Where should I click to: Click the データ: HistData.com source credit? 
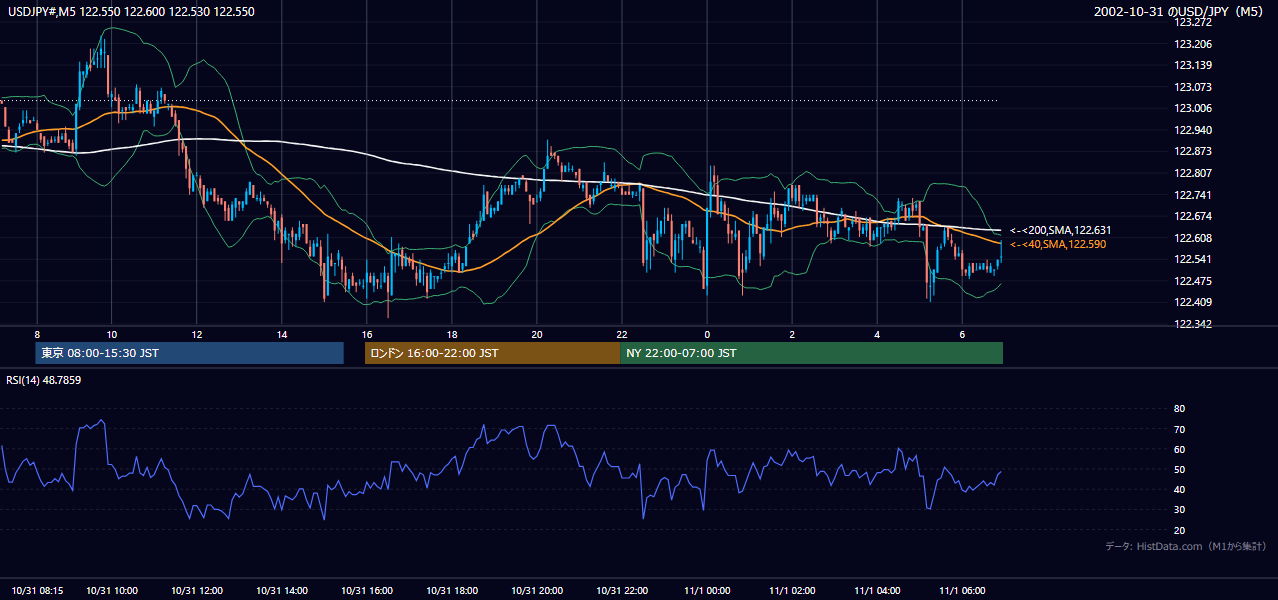(x=1185, y=546)
